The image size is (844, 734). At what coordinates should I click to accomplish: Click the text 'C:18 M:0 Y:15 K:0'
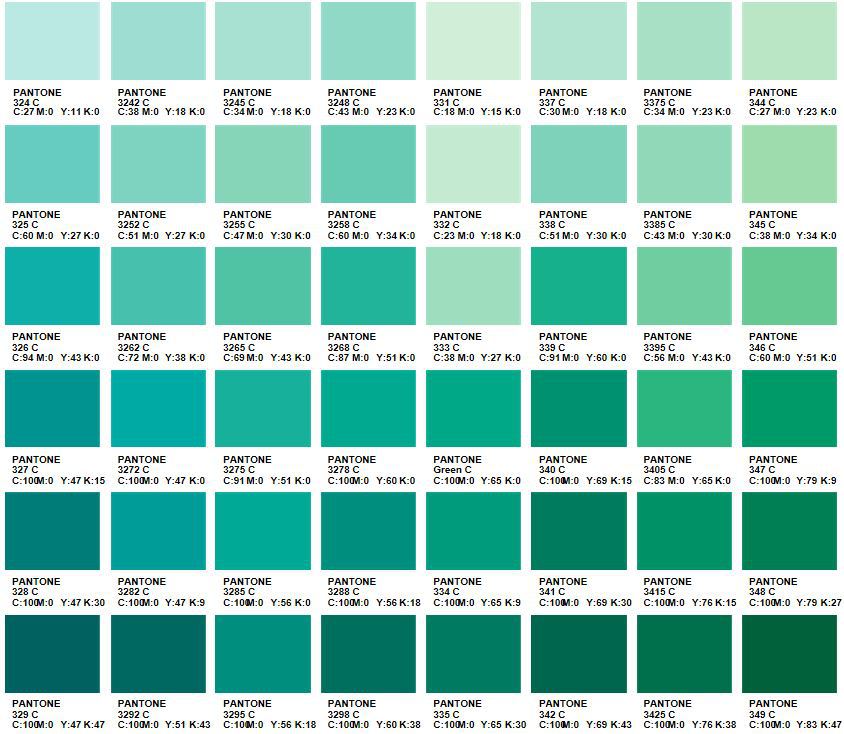[477, 112]
